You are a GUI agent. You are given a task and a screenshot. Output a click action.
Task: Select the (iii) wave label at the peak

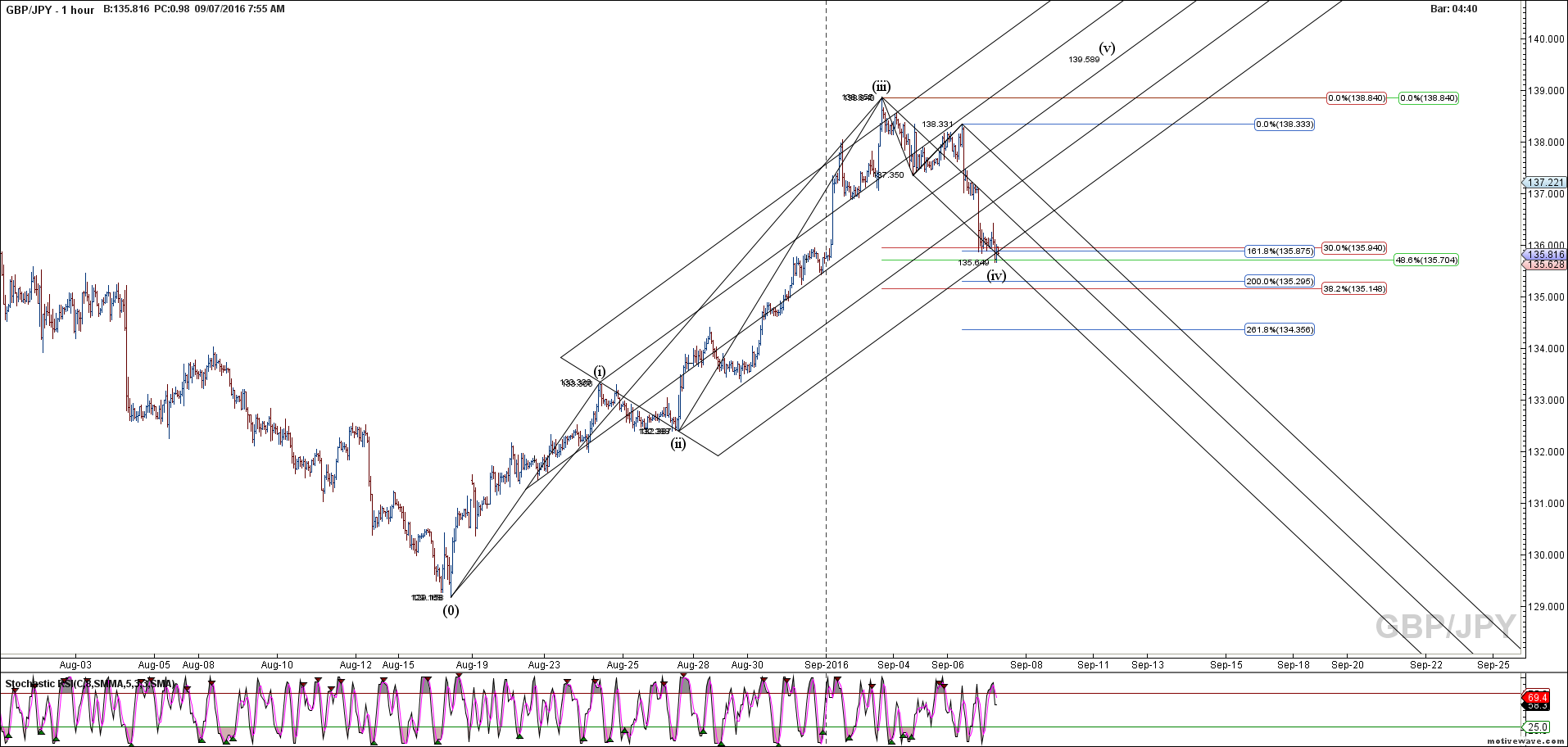[881, 87]
